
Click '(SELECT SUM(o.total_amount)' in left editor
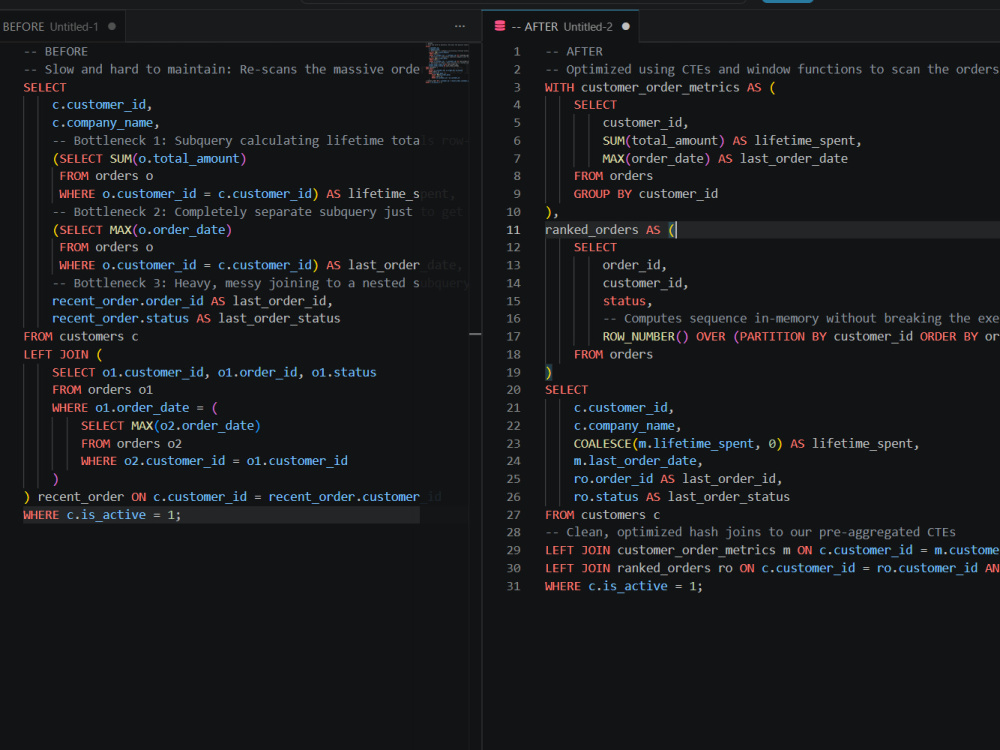(x=149, y=159)
